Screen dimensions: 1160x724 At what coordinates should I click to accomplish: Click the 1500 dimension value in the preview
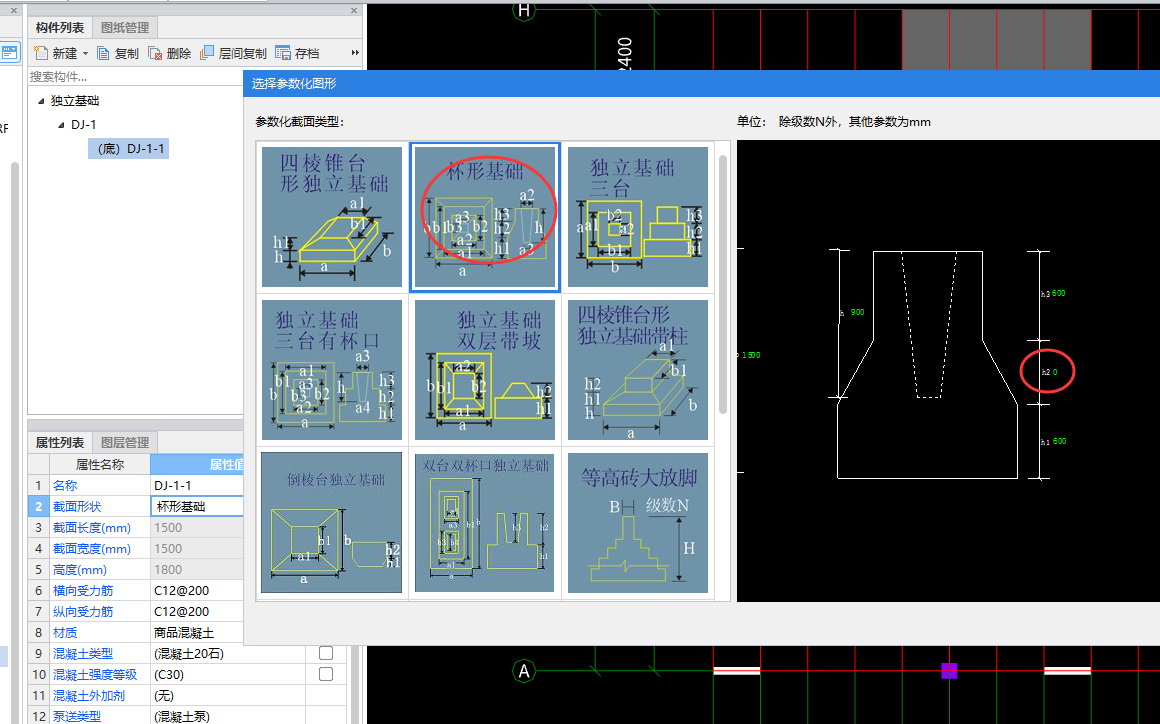point(751,355)
